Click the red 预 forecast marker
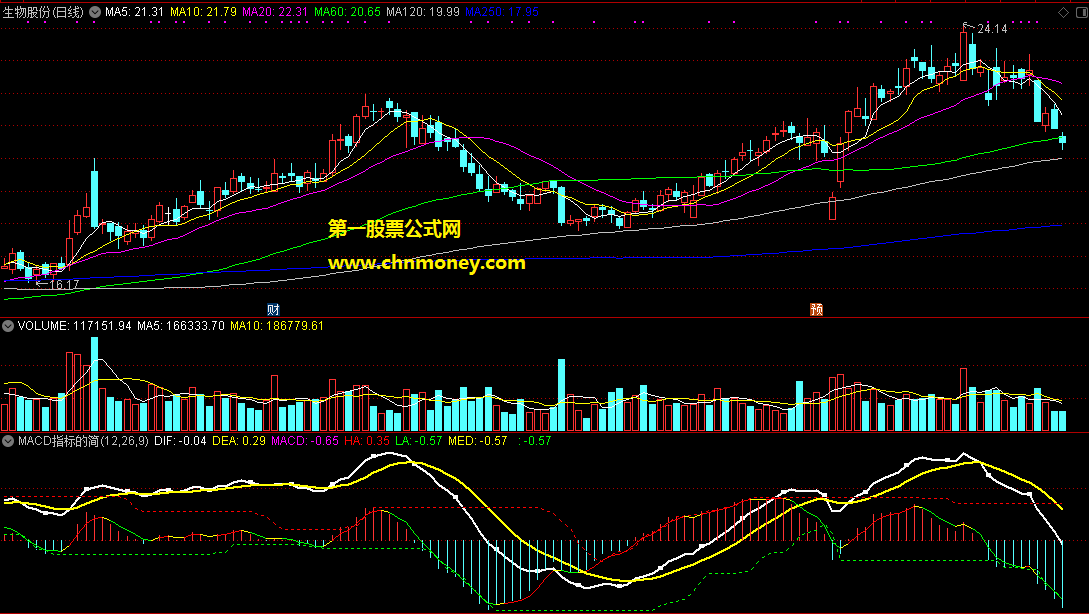Viewport: 1089px width, 614px height. point(817,309)
